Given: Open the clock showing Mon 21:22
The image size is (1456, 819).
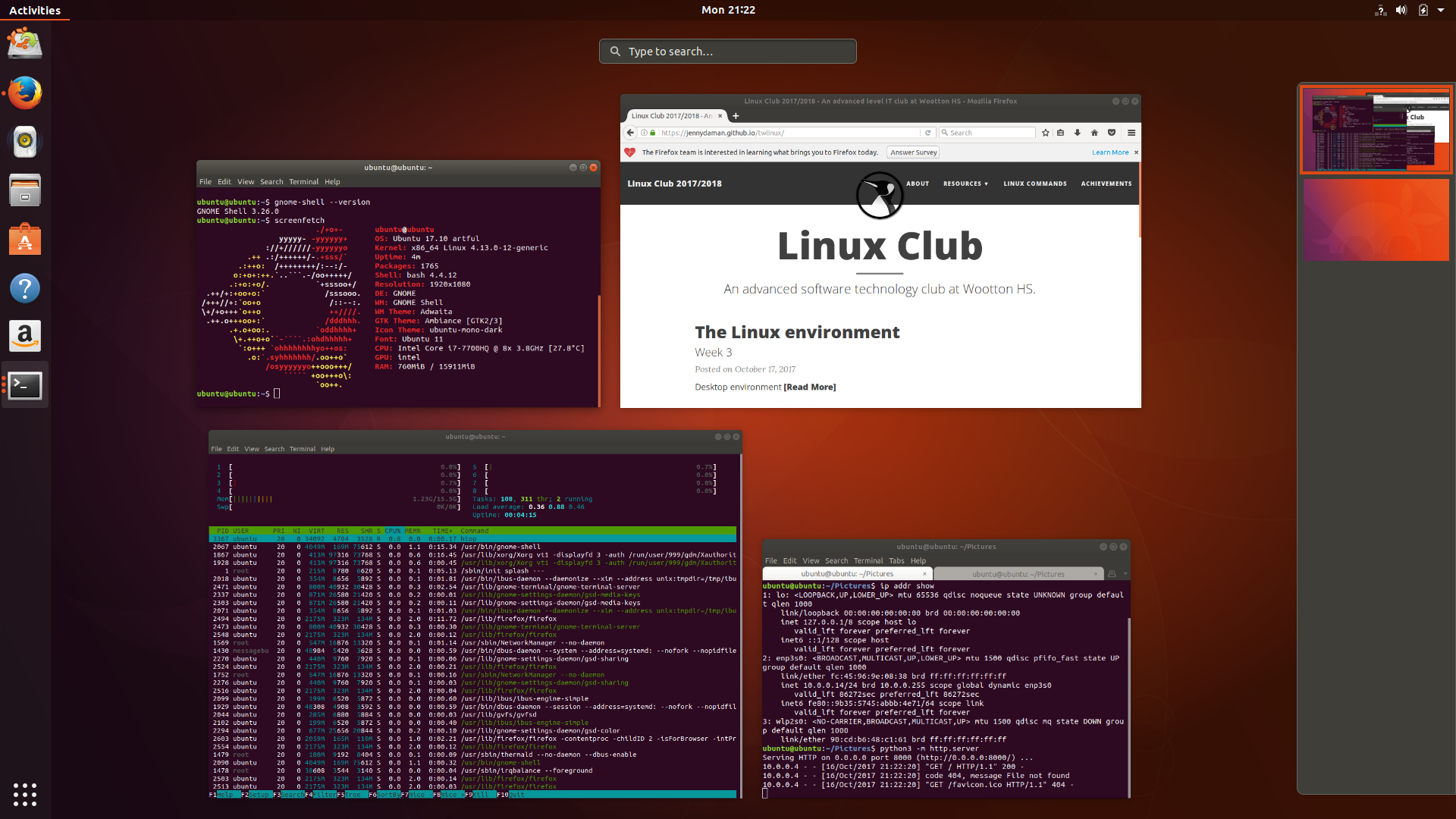Looking at the screenshot, I should (728, 10).
